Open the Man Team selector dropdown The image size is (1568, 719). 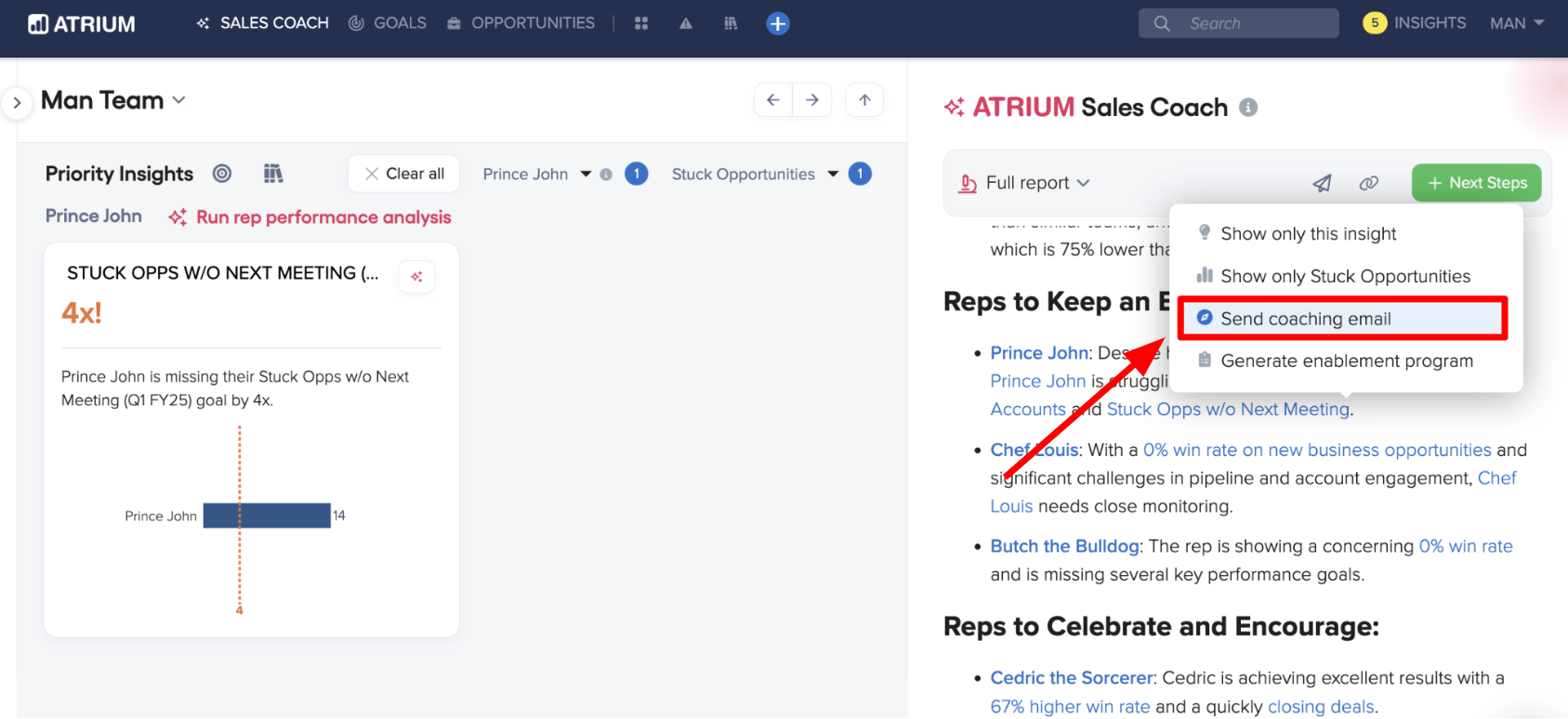tap(113, 100)
